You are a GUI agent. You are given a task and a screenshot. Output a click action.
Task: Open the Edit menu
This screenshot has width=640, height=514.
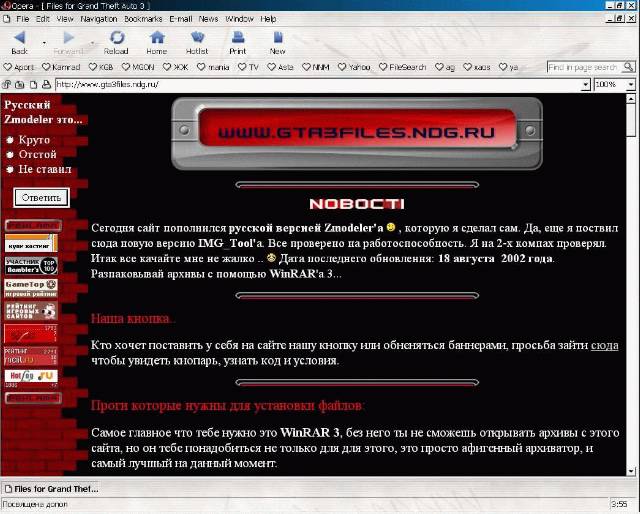point(42,19)
